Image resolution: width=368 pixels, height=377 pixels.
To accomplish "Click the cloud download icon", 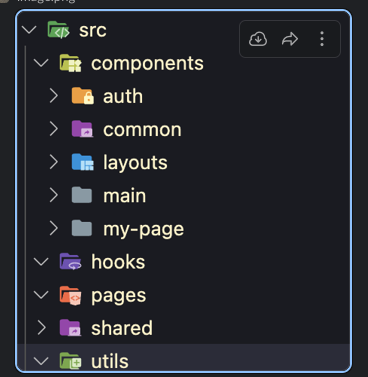I will pyautogui.click(x=258, y=39).
